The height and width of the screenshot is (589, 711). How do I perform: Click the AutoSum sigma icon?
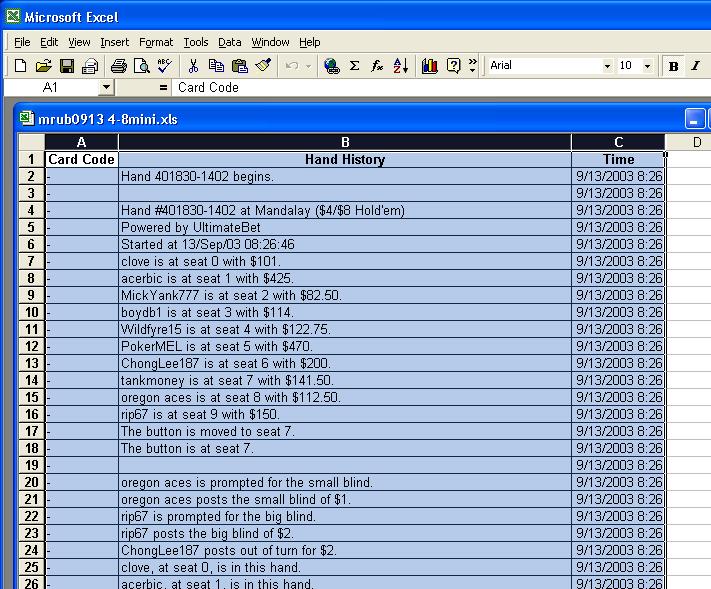click(354, 66)
